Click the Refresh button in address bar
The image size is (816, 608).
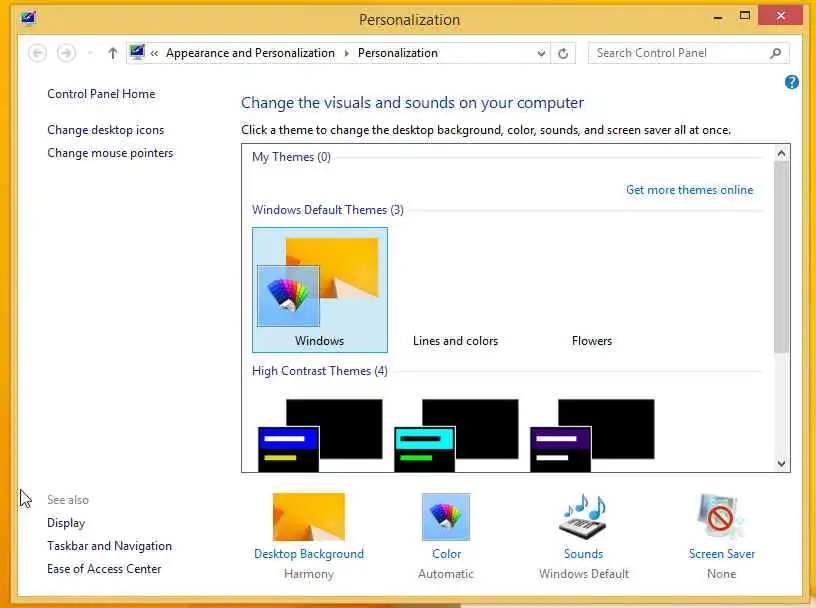563,53
